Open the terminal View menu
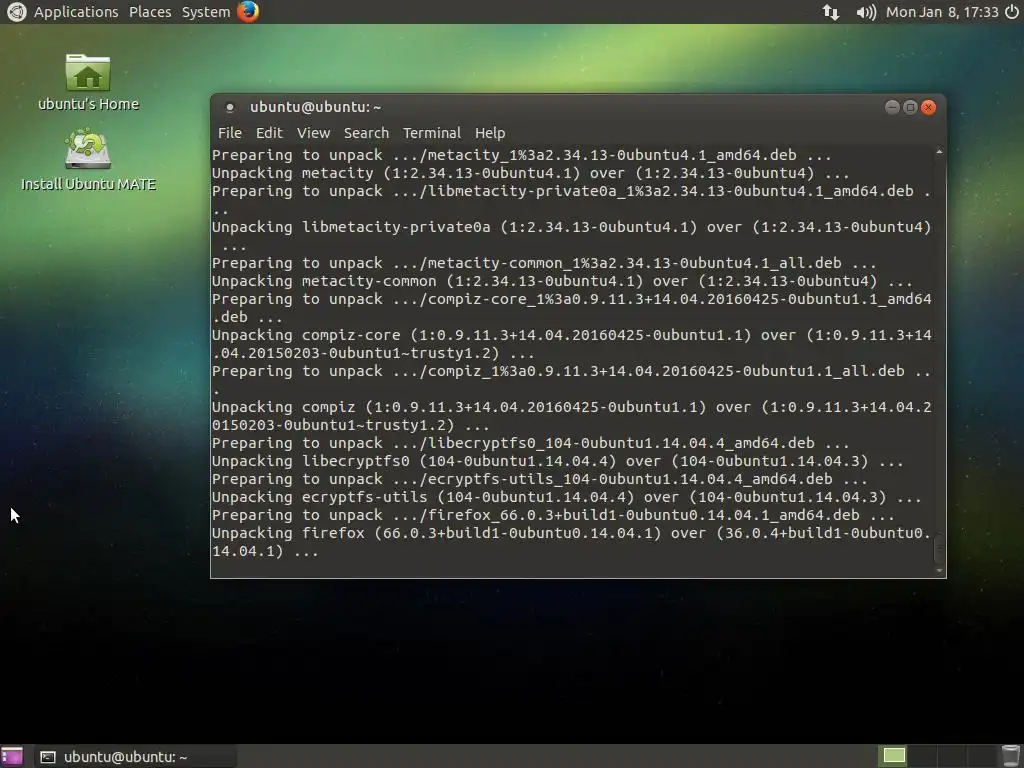 coord(313,133)
